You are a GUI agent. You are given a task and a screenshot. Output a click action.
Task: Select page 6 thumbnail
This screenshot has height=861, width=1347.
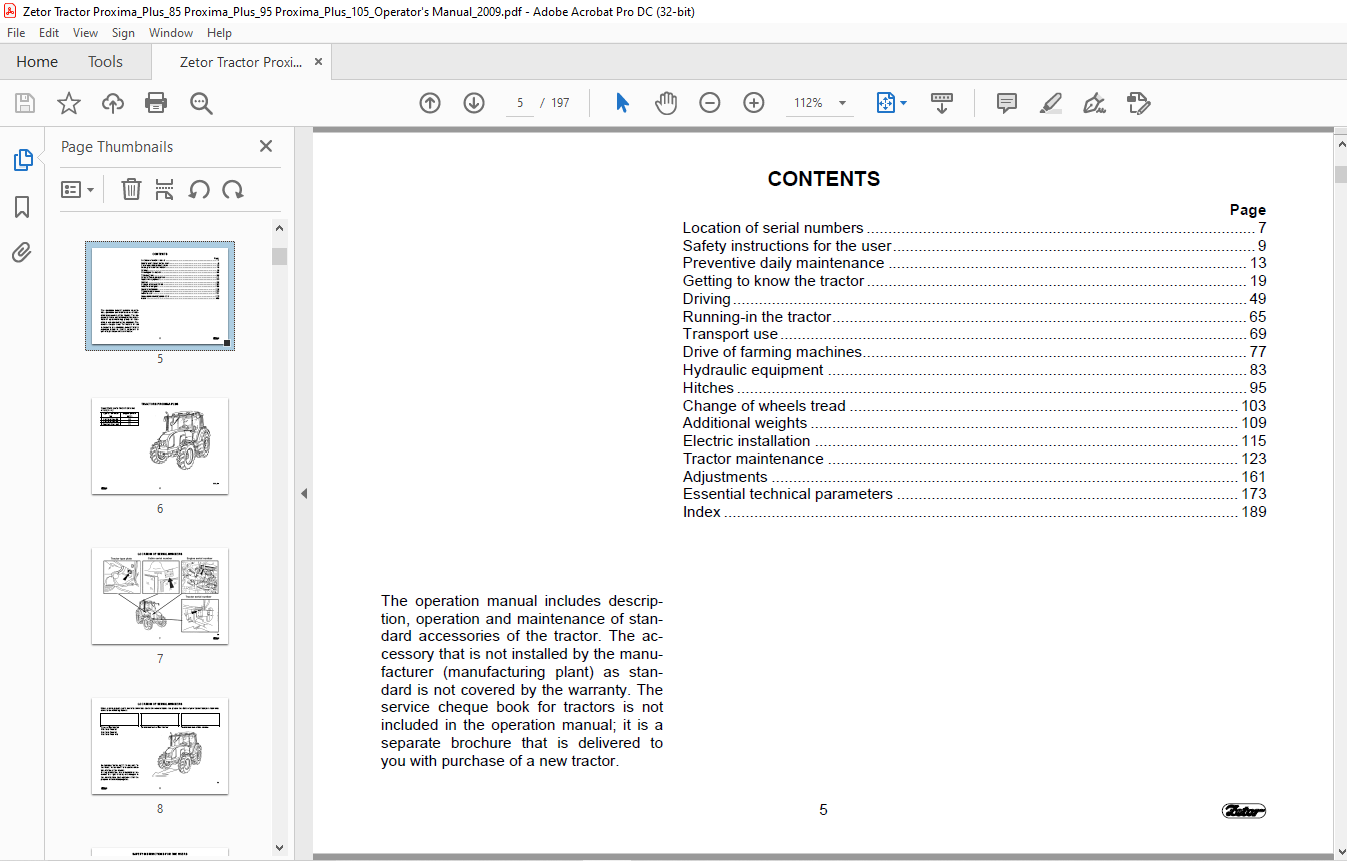click(x=160, y=446)
